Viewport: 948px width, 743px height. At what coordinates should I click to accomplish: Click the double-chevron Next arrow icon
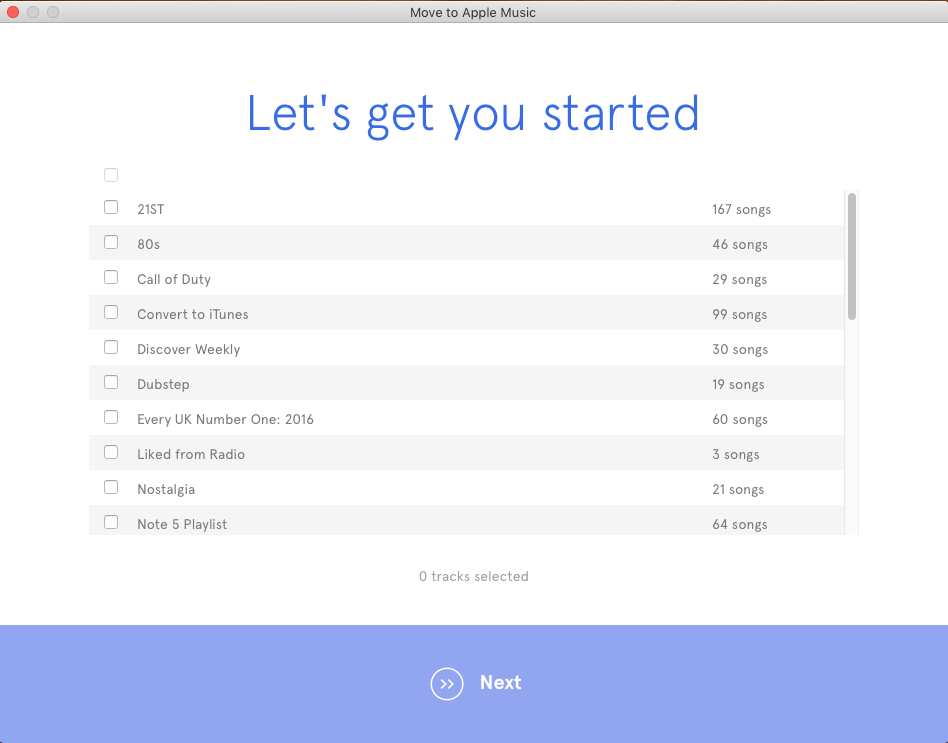(x=447, y=683)
